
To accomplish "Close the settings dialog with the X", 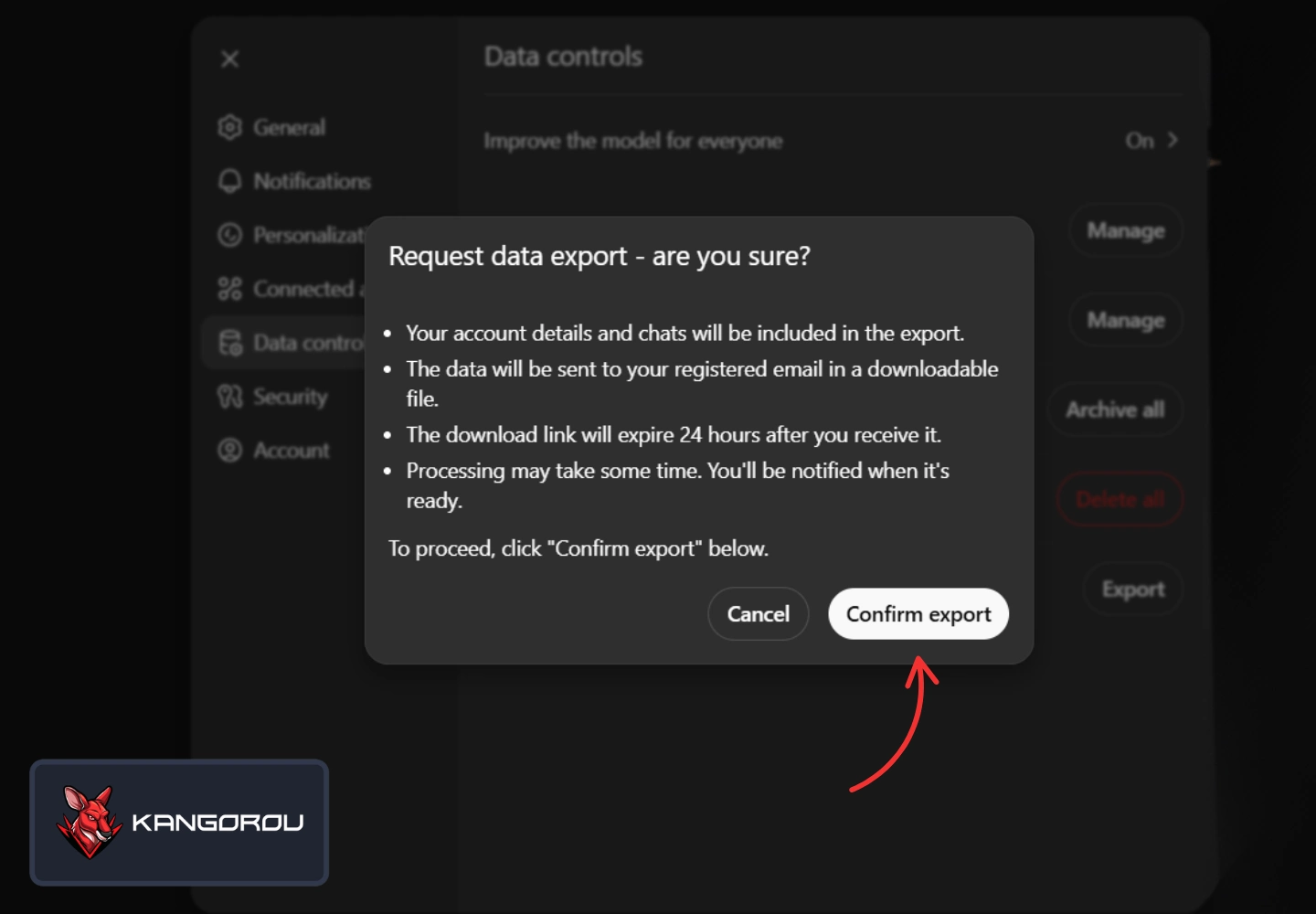I will click(229, 58).
